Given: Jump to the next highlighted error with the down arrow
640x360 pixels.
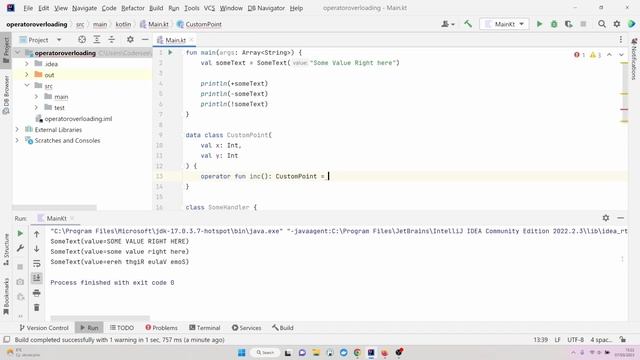Looking at the screenshot, I should pyautogui.click(x=621, y=55).
